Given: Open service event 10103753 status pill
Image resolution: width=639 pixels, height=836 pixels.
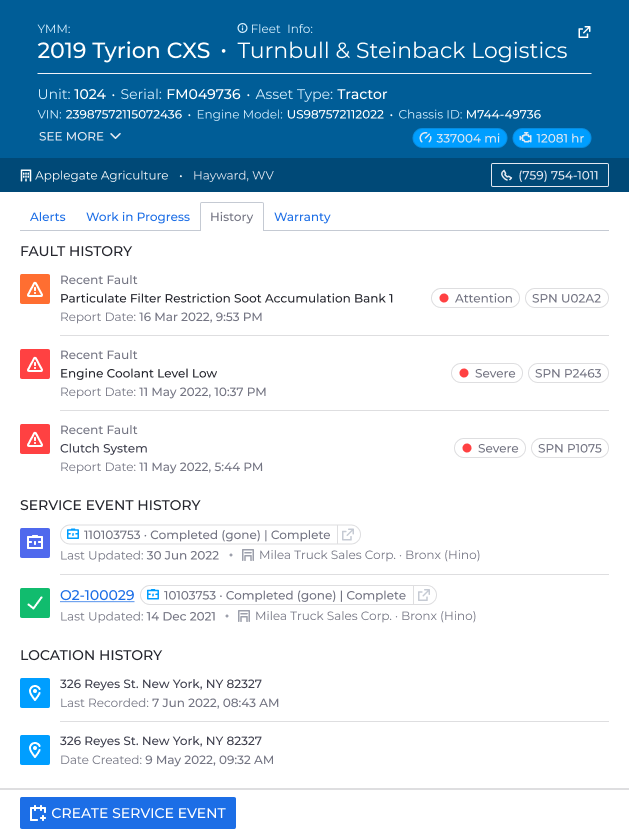Looking at the screenshot, I should pos(277,595).
